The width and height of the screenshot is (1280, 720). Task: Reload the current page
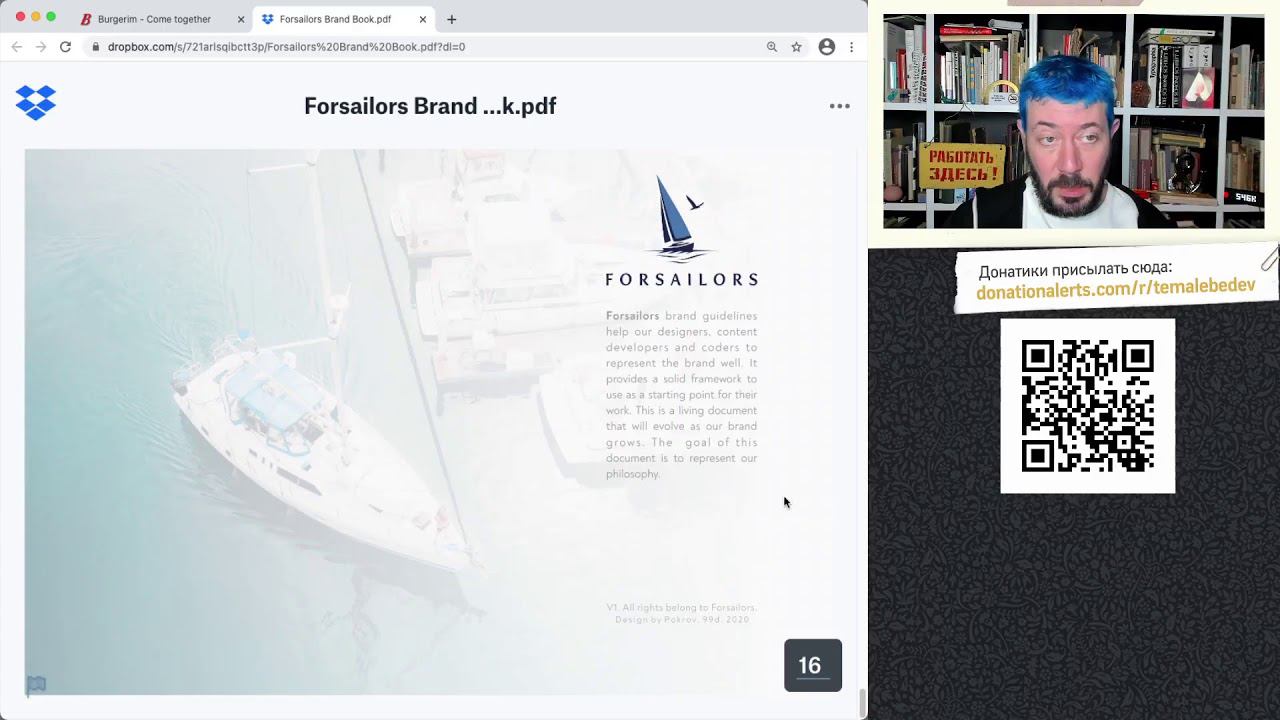[65, 47]
